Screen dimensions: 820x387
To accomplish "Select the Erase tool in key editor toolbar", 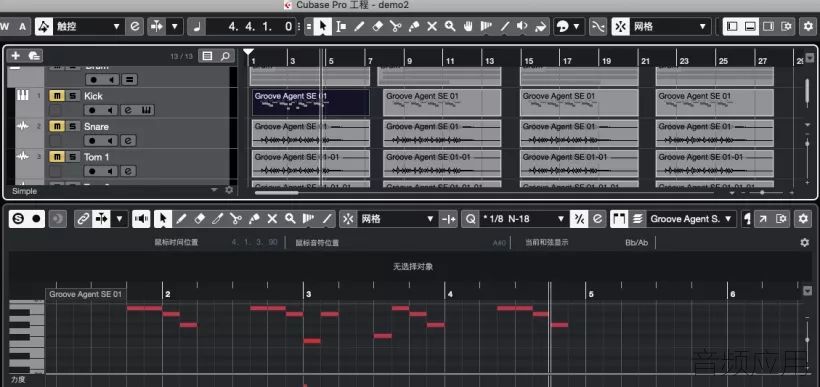I will tap(199, 219).
